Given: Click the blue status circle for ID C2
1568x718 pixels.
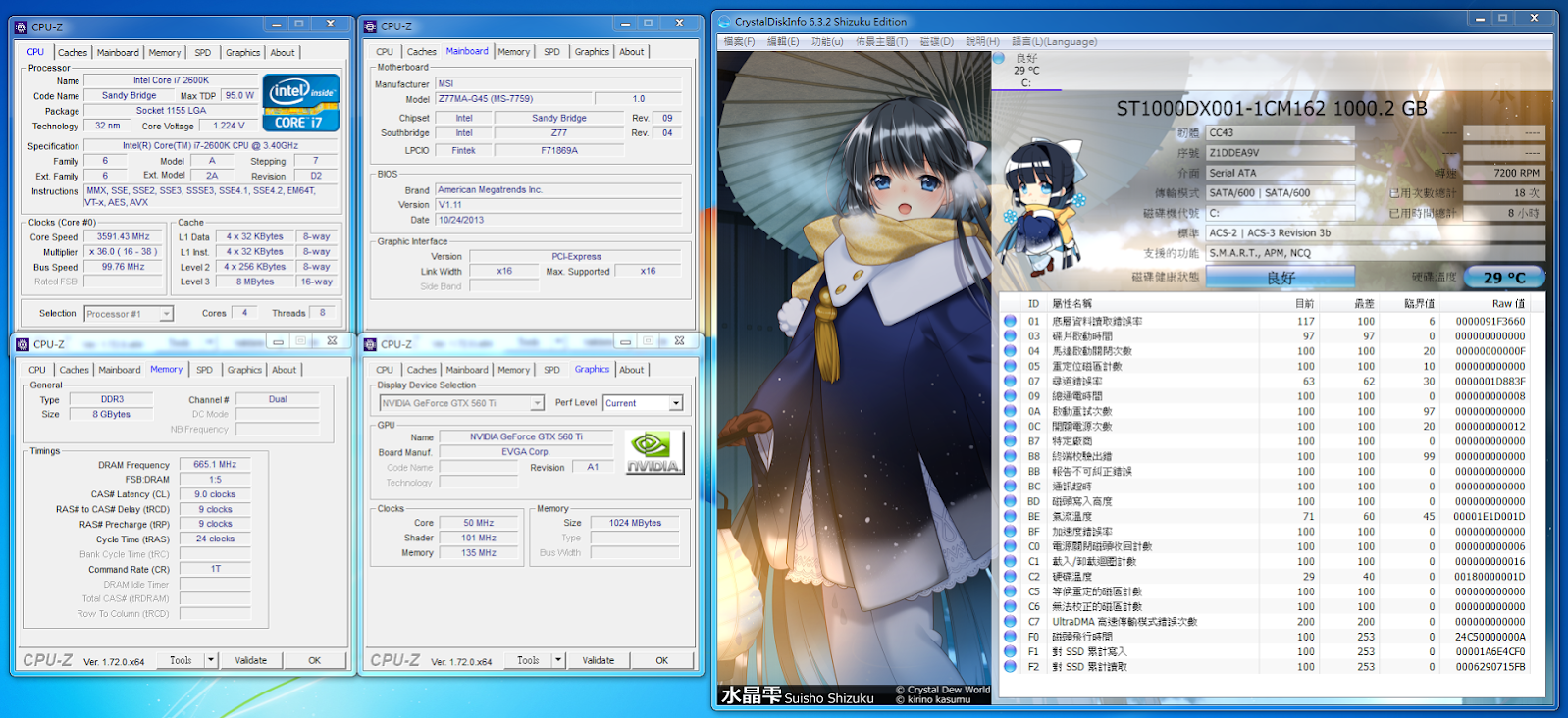Looking at the screenshot, I should pos(1010,577).
